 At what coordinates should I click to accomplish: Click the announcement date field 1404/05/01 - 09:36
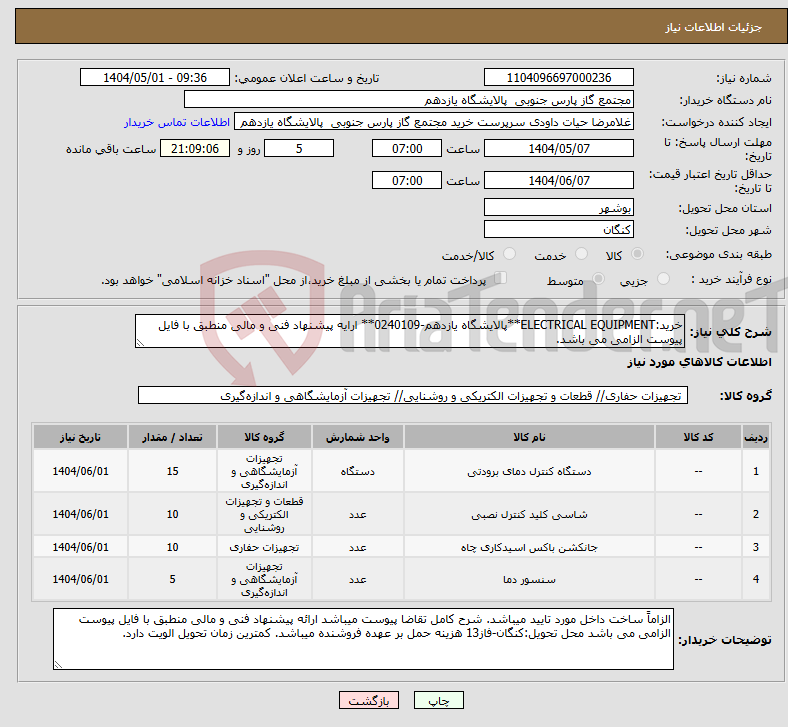pos(155,77)
